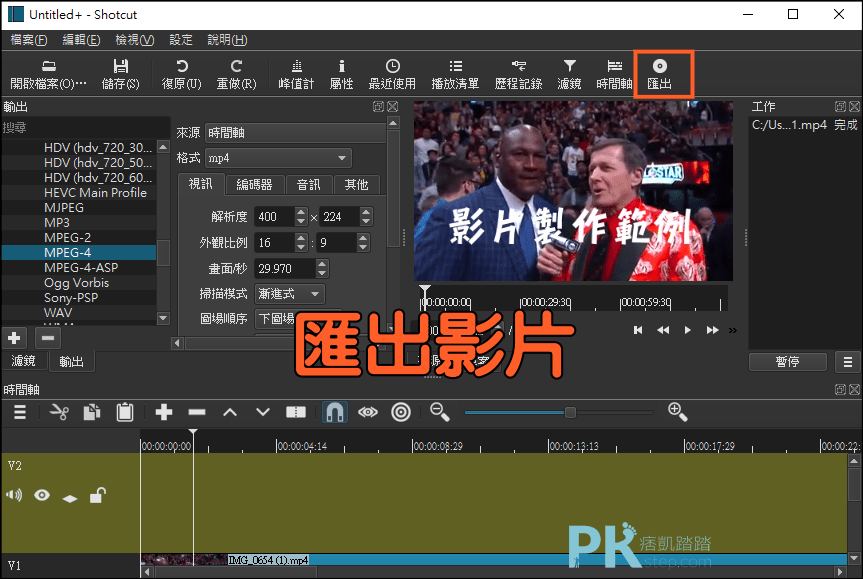Open the 屬性 properties panel
Image resolution: width=863 pixels, height=579 pixels.
341,74
